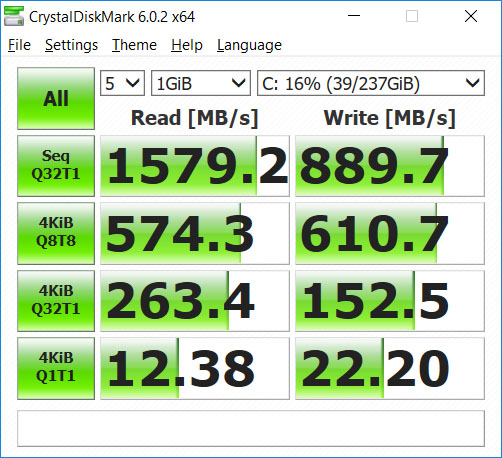Select the 4KiB Q1T1 write value 22.20

click(390, 368)
